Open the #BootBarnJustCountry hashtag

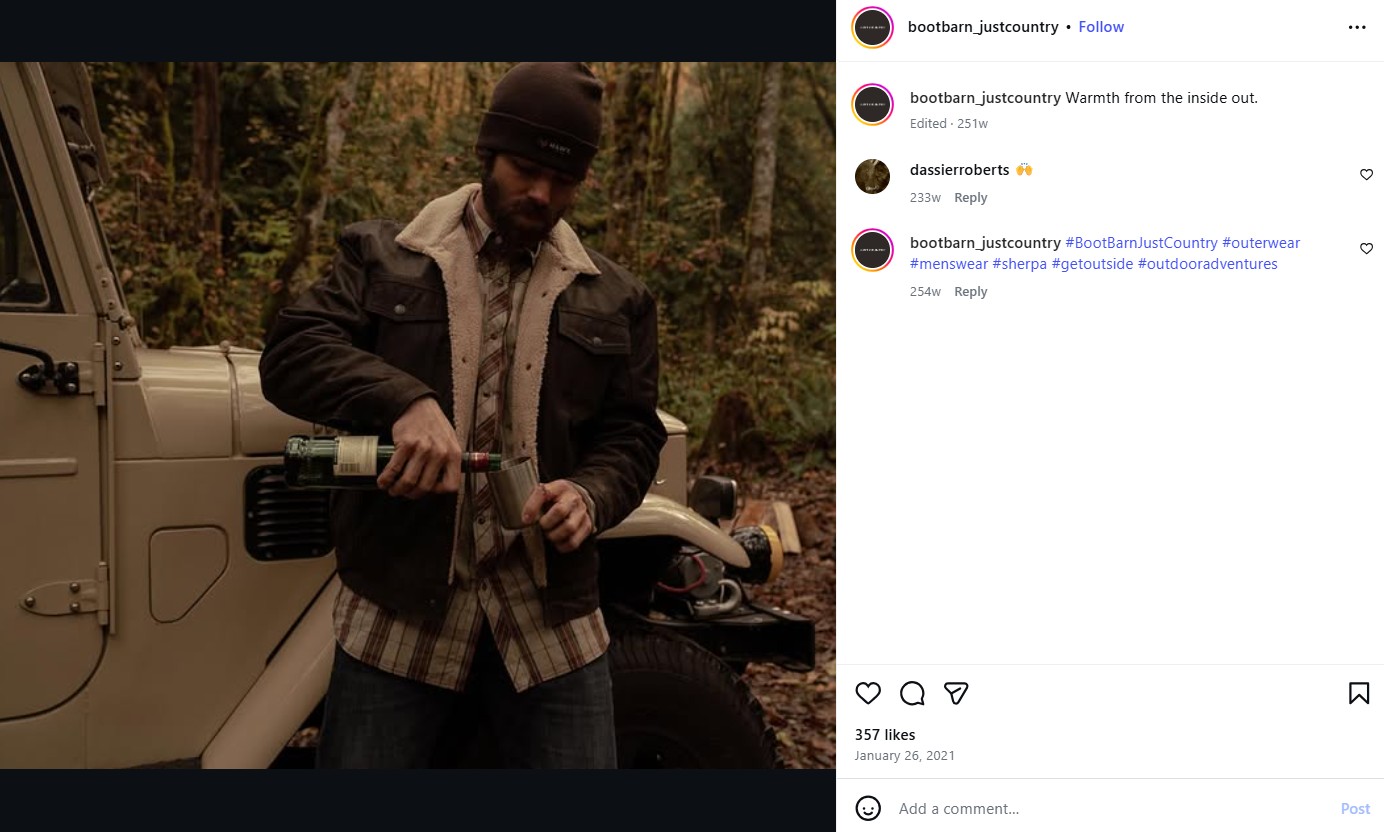(x=1141, y=243)
